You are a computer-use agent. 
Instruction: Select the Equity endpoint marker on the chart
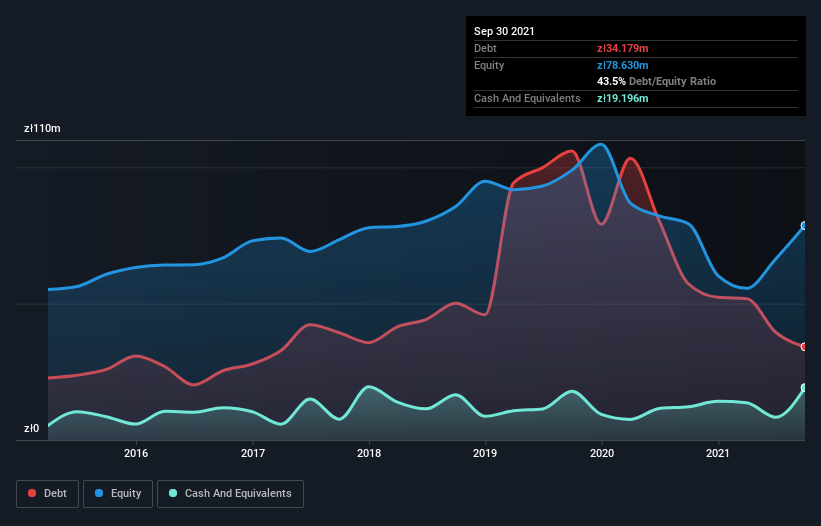(x=804, y=226)
